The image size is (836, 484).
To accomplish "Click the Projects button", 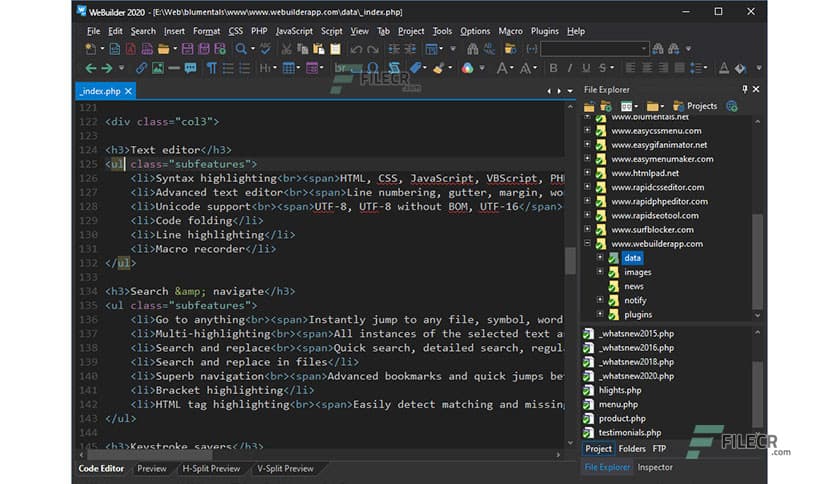I will click(695, 106).
